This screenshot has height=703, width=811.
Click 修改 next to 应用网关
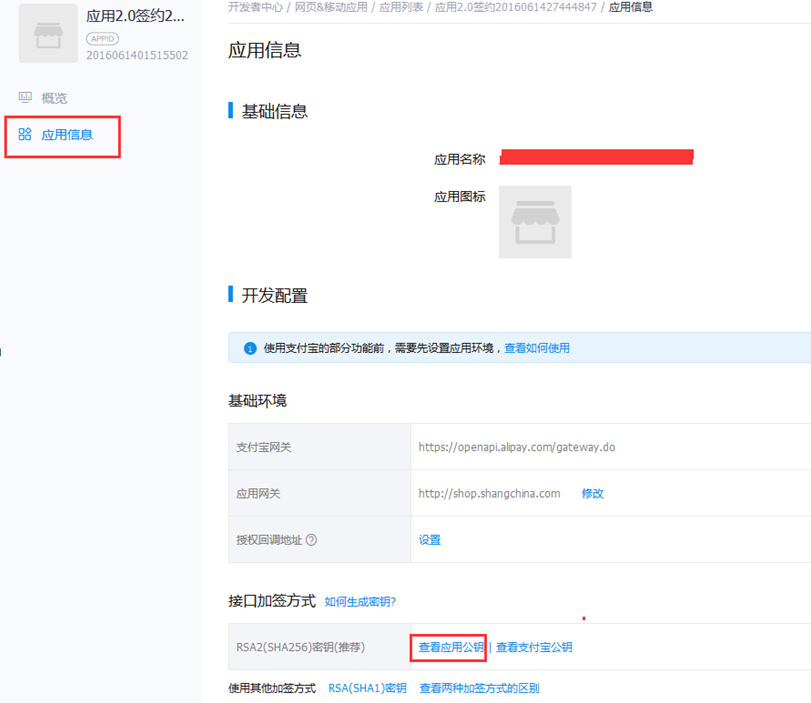coord(593,493)
